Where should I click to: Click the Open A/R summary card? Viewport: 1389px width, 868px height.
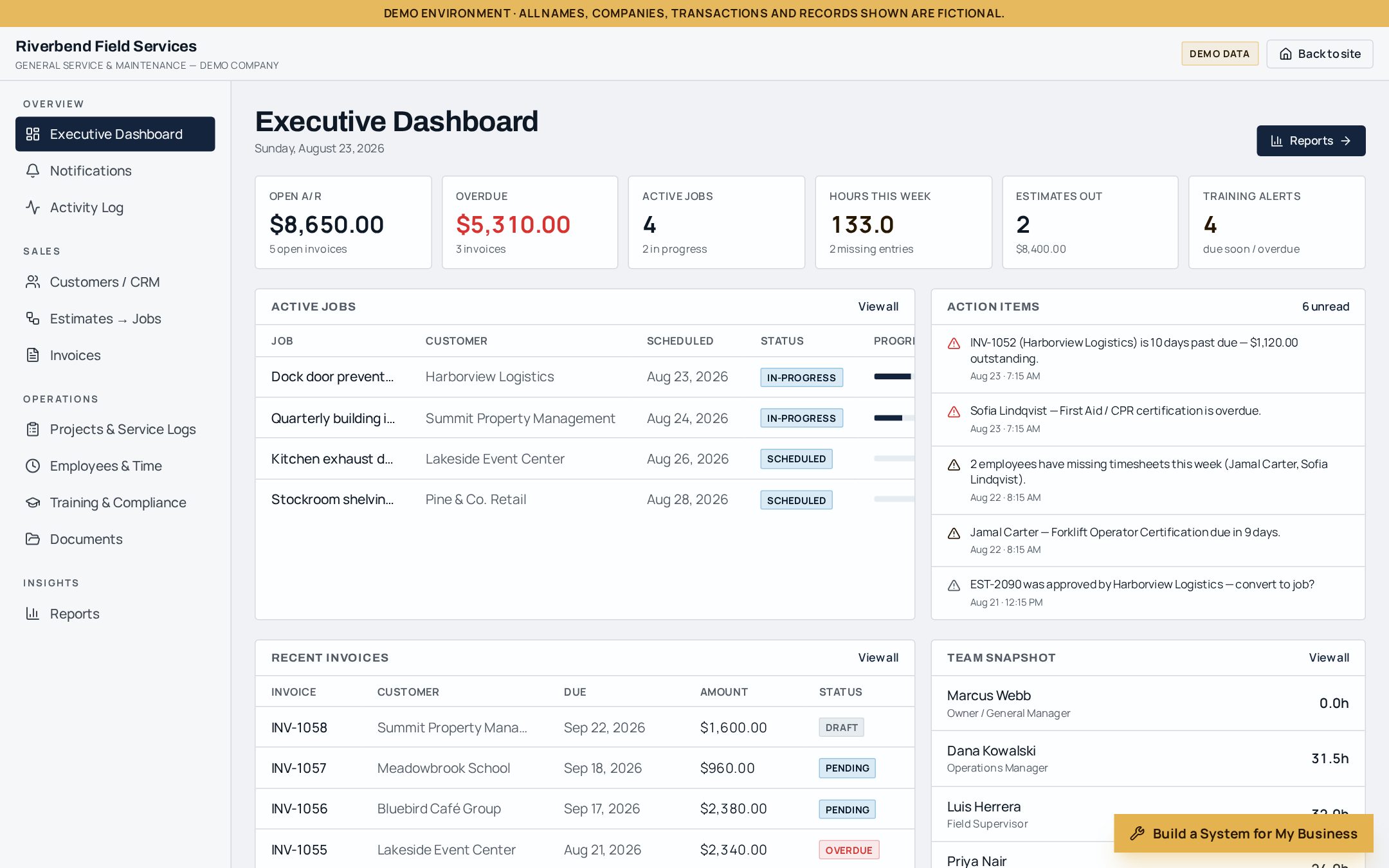tap(343, 222)
